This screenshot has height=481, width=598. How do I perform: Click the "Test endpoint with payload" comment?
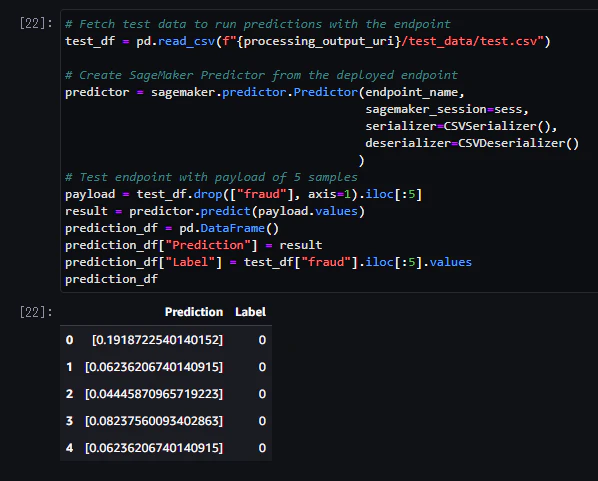211,177
